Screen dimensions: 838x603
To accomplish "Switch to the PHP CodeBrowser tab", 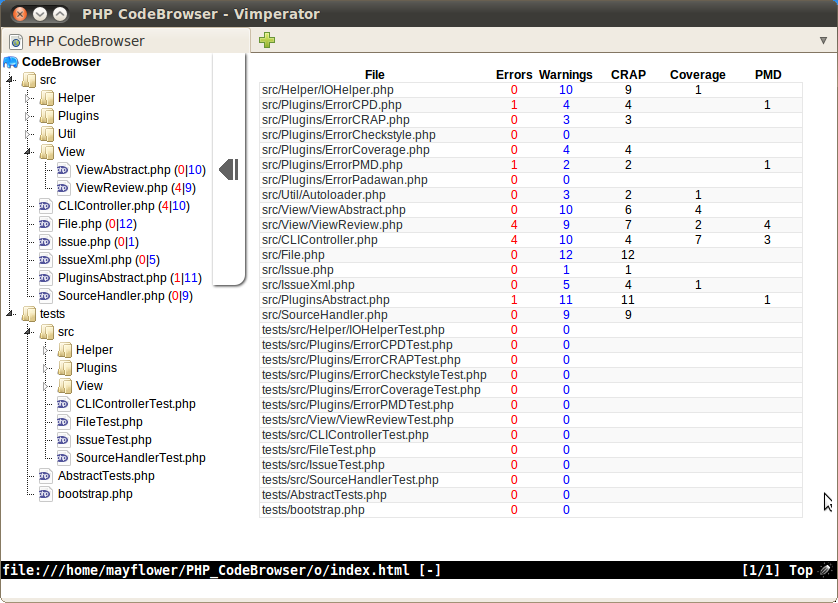I will 126,41.
